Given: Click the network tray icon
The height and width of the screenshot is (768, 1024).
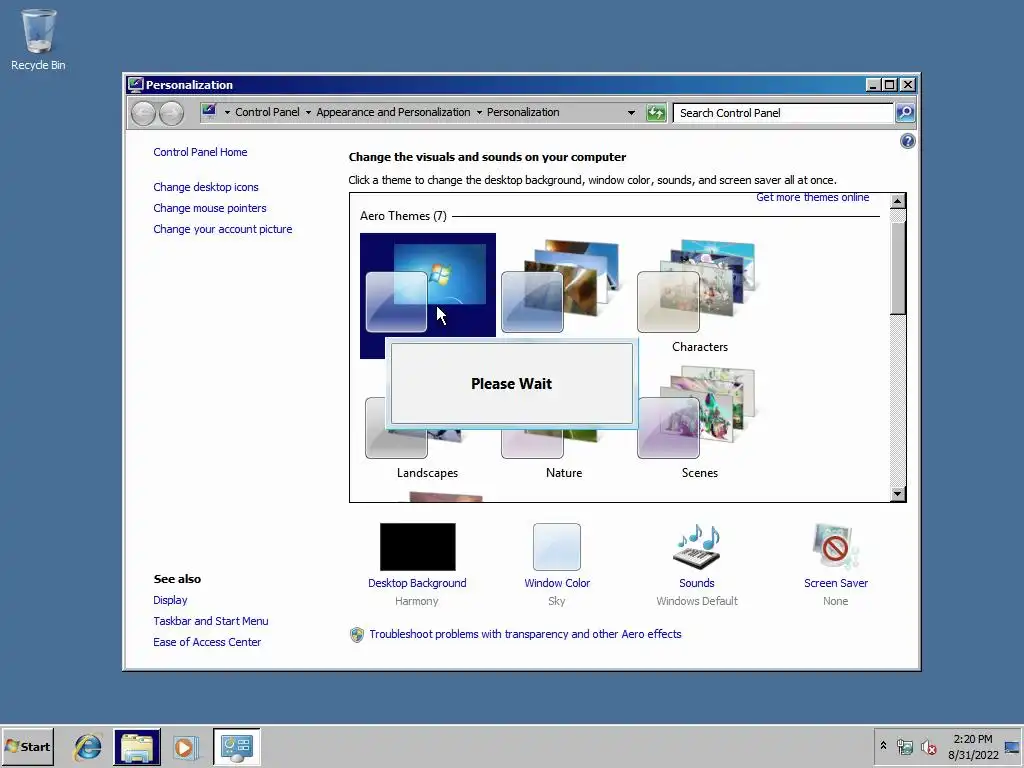Looking at the screenshot, I should click(x=904, y=747).
